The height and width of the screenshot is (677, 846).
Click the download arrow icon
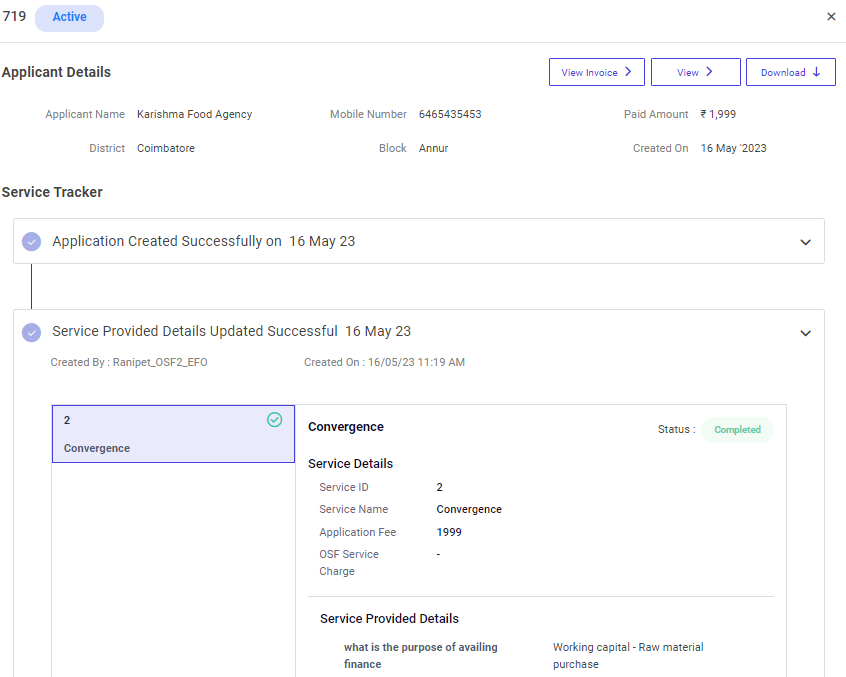pyautogui.click(x=816, y=72)
